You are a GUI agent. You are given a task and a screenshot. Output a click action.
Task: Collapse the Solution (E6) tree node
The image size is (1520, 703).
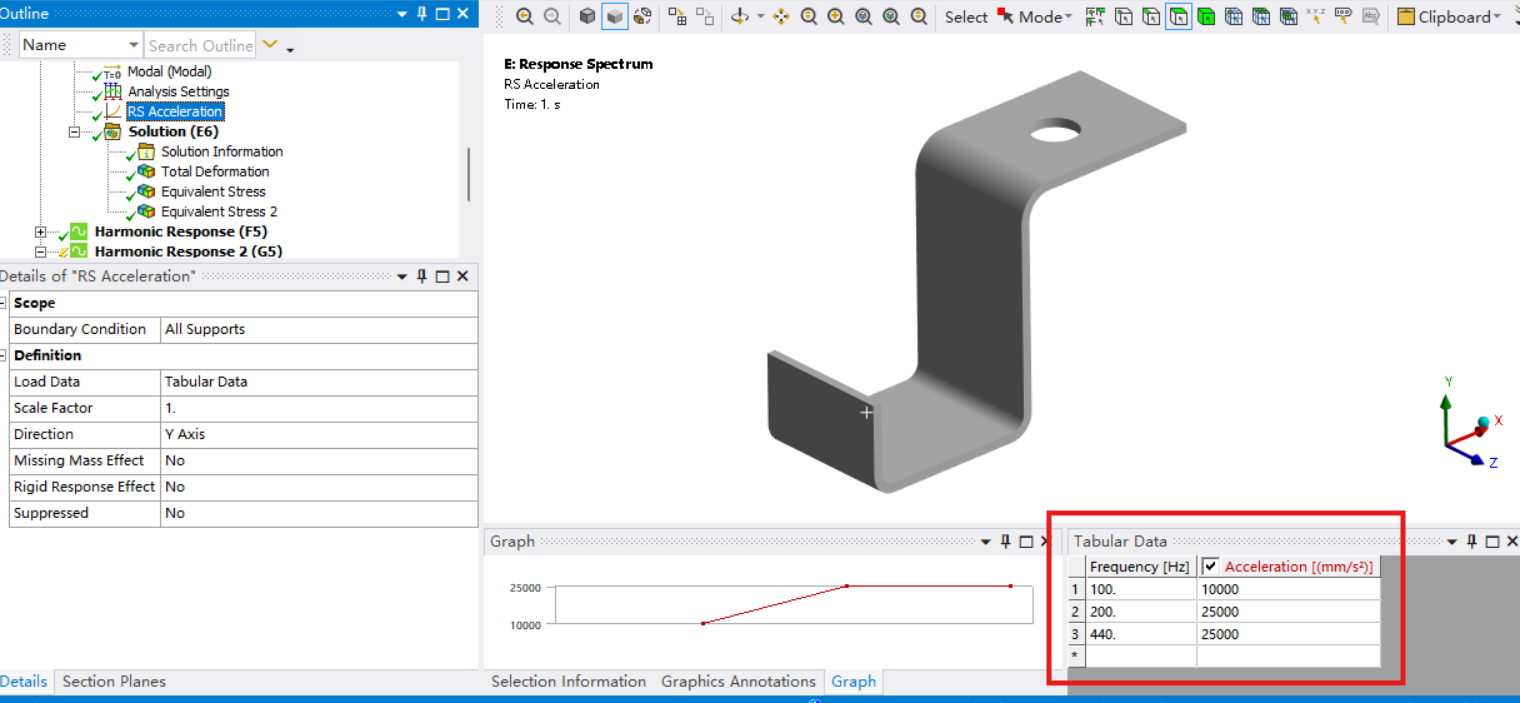coord(74,132)
